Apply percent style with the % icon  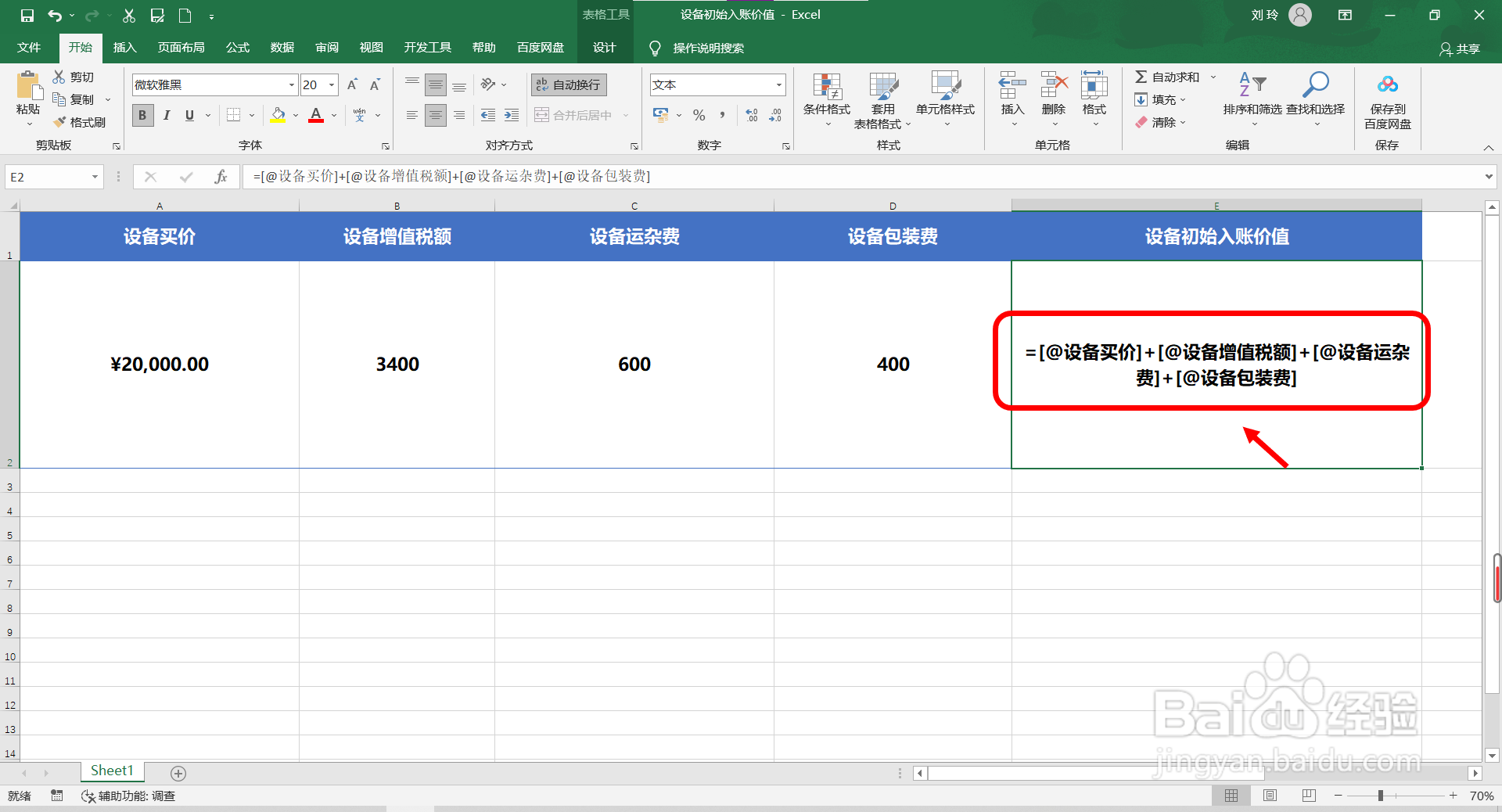click(699, 115)
